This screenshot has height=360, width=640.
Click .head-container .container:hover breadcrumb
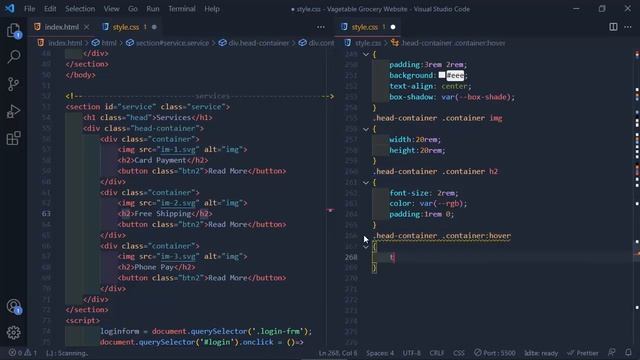(453, 43)
